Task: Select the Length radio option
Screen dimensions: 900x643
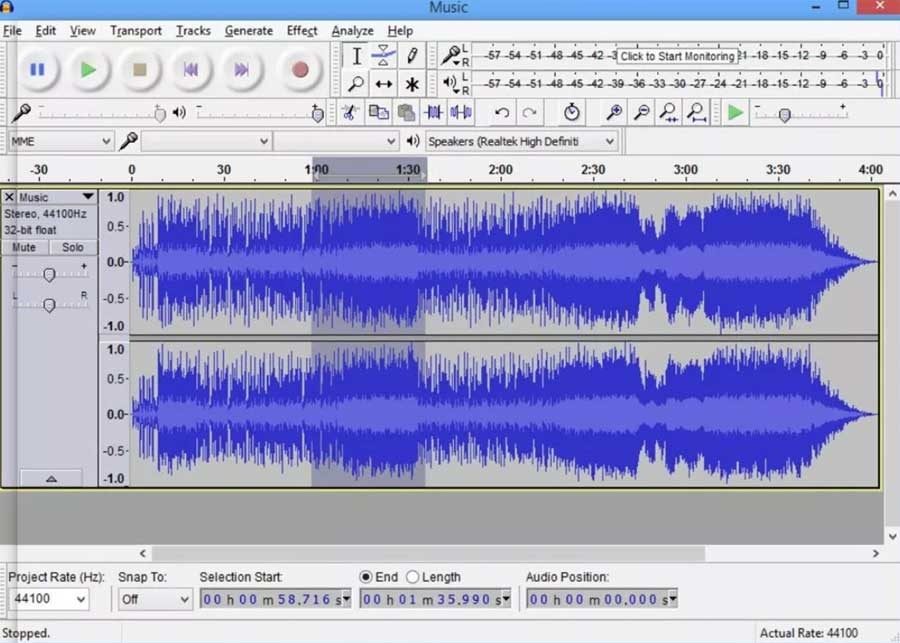Action: click(412, 577)
